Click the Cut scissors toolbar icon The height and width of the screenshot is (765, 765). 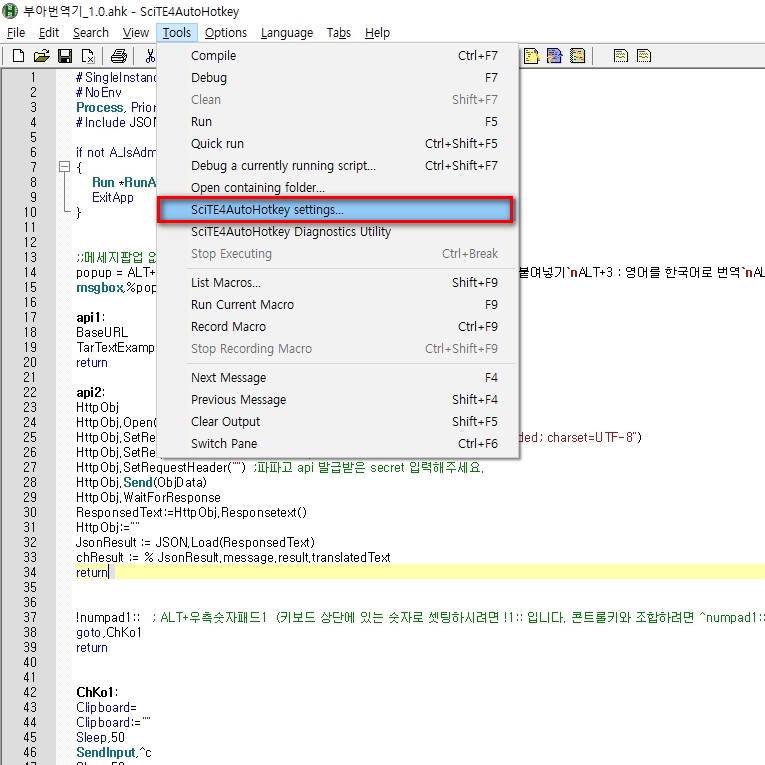tap(150, 56)
